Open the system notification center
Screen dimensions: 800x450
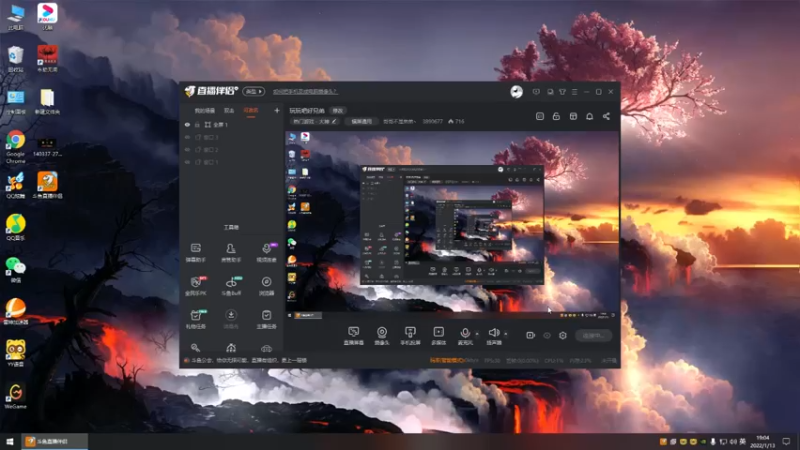pyautogui.click(x=786, y=441)
